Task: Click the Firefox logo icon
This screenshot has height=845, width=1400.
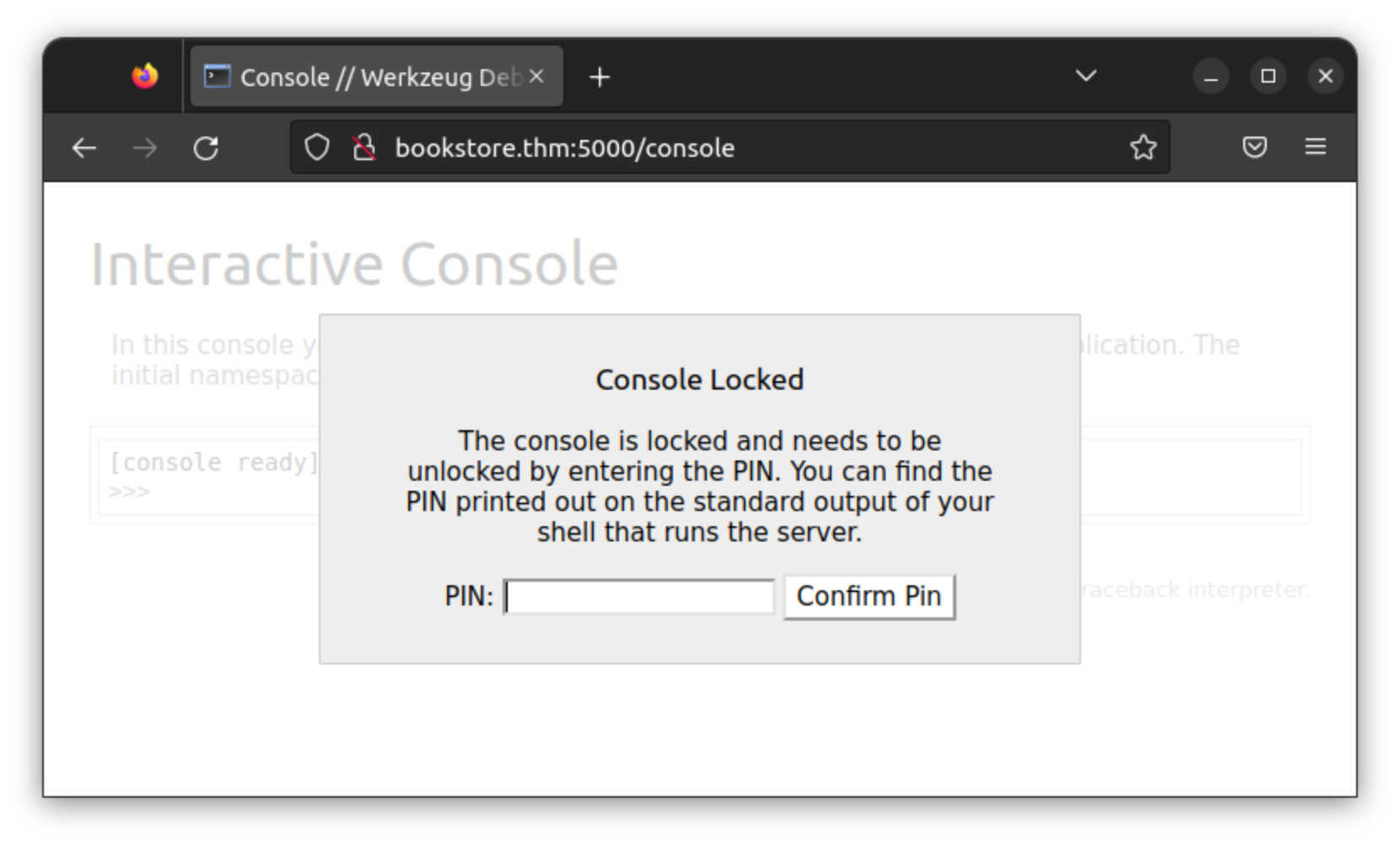Action: click(x=145, y=77)
